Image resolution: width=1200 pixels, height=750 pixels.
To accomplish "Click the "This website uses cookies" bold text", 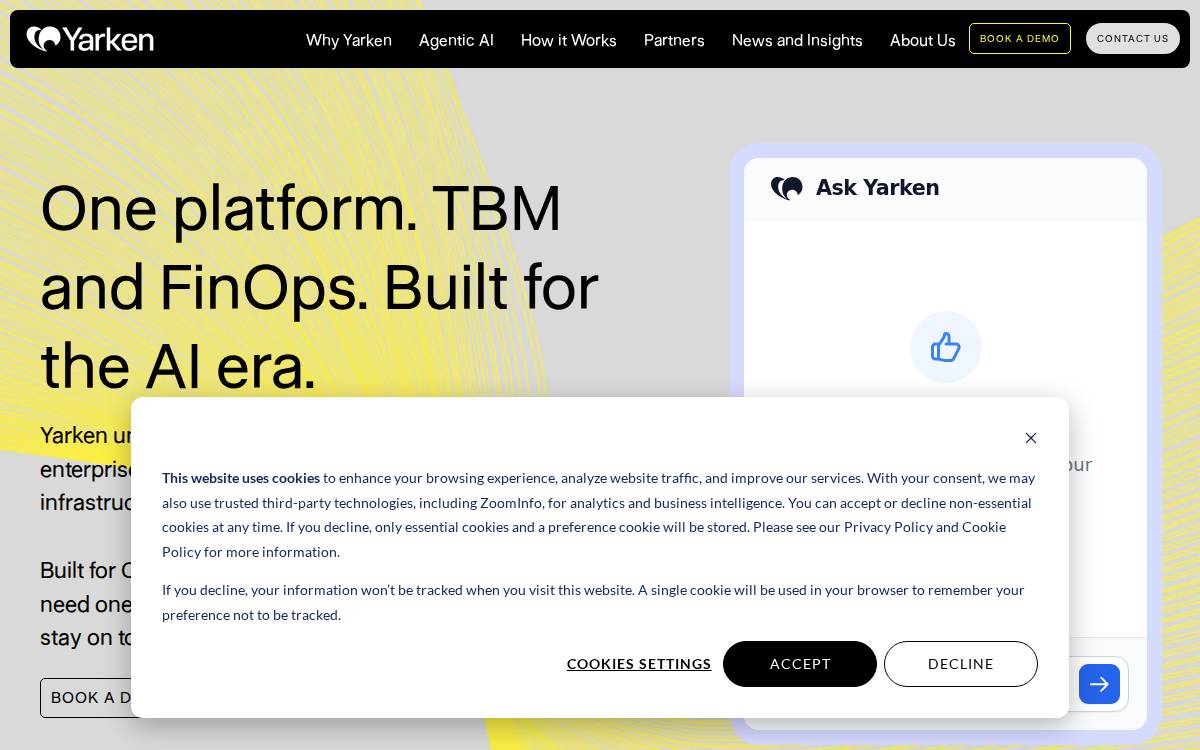I will point(241,478).
